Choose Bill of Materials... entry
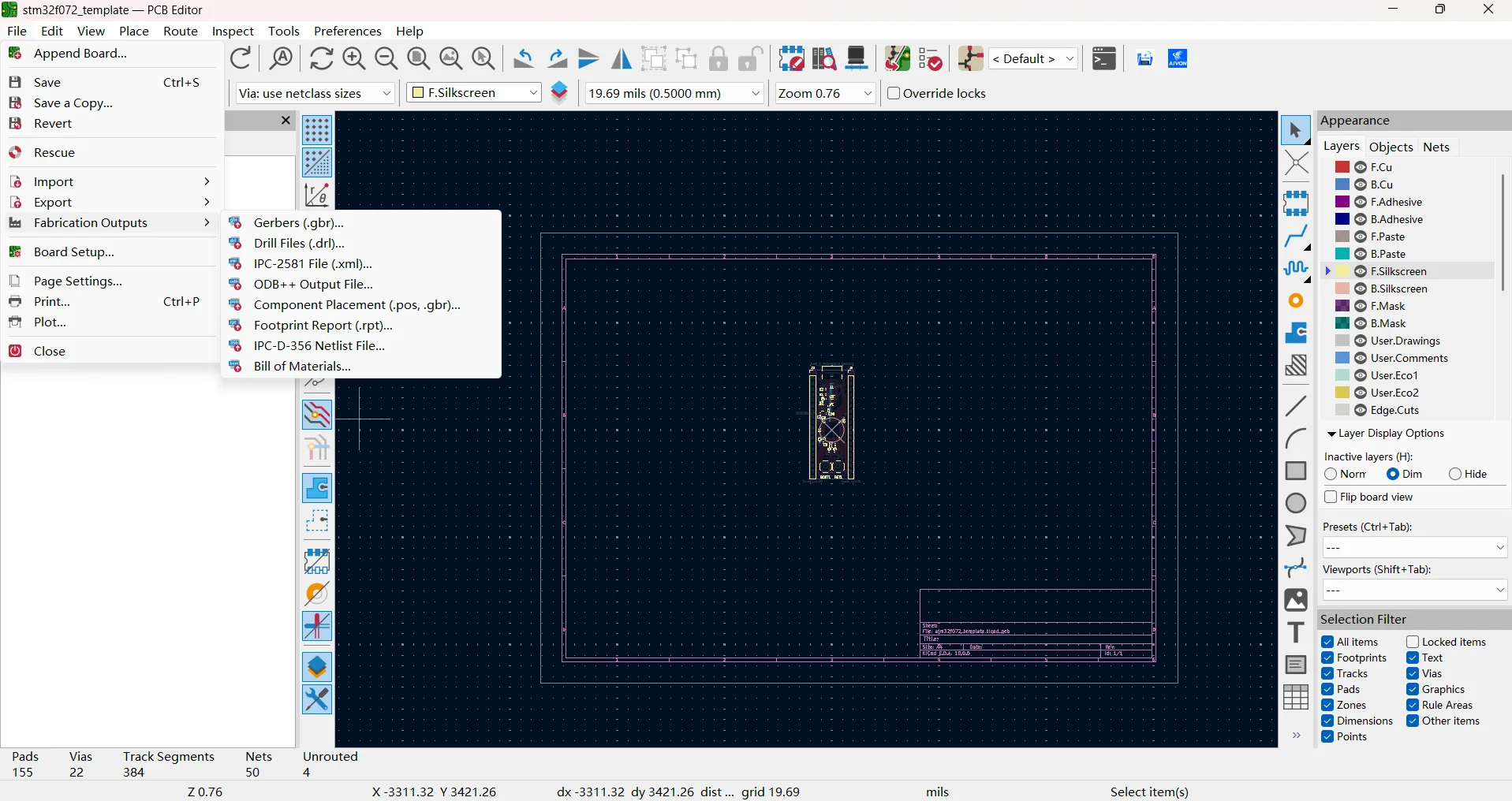The height and width of the screenshot is (801, 1512). pos(361,366)
